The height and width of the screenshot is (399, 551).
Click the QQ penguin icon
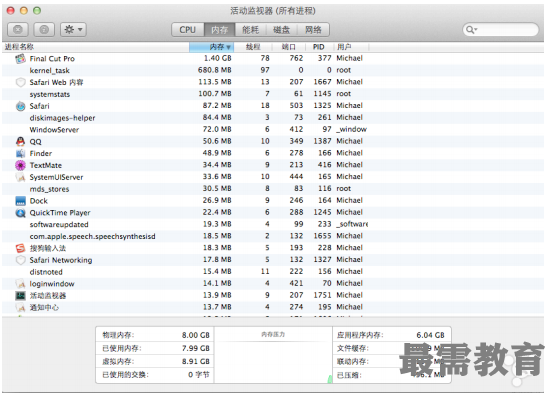[20, 141]
